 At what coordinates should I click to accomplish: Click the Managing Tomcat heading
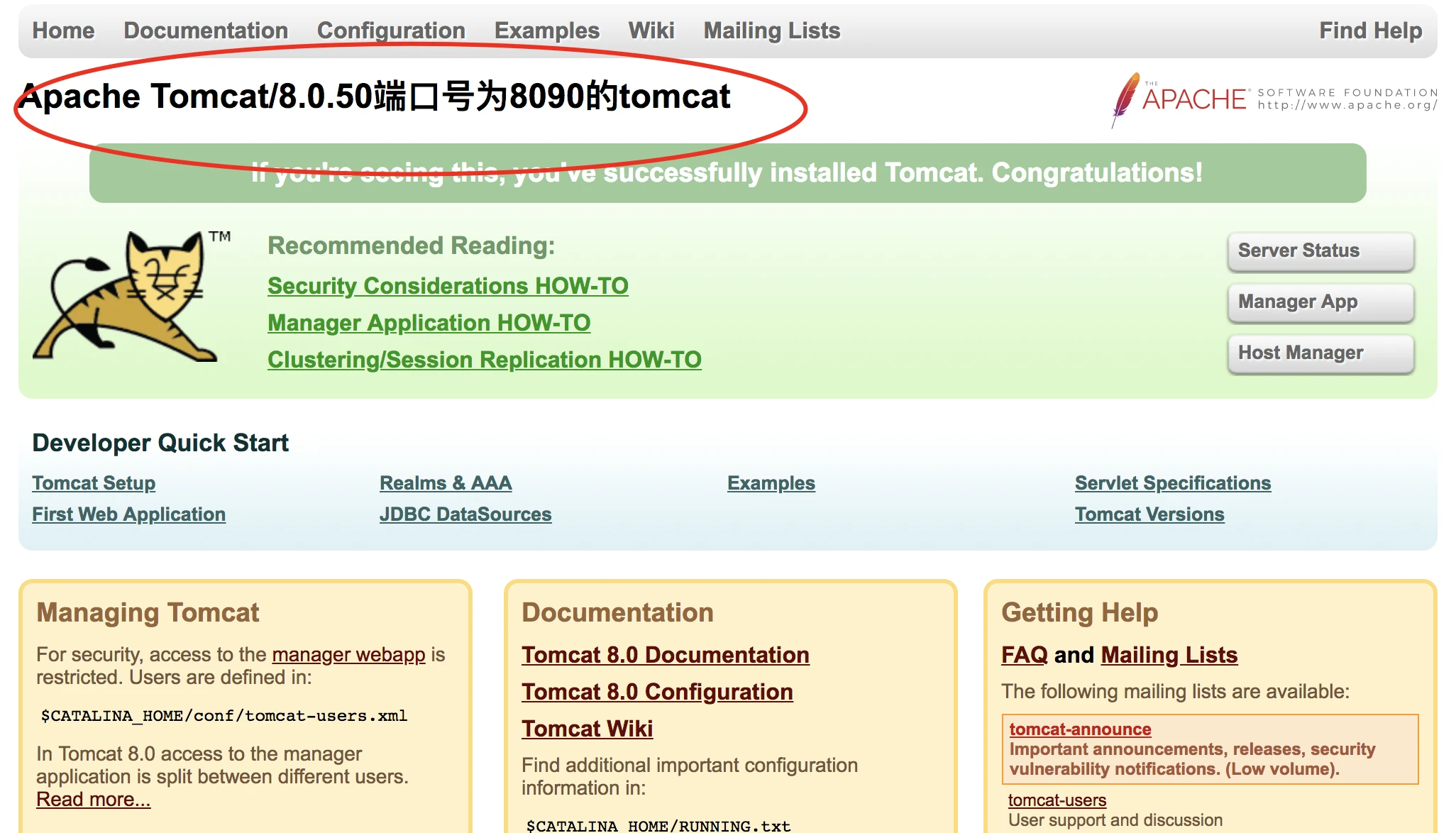tap(148, 612)
